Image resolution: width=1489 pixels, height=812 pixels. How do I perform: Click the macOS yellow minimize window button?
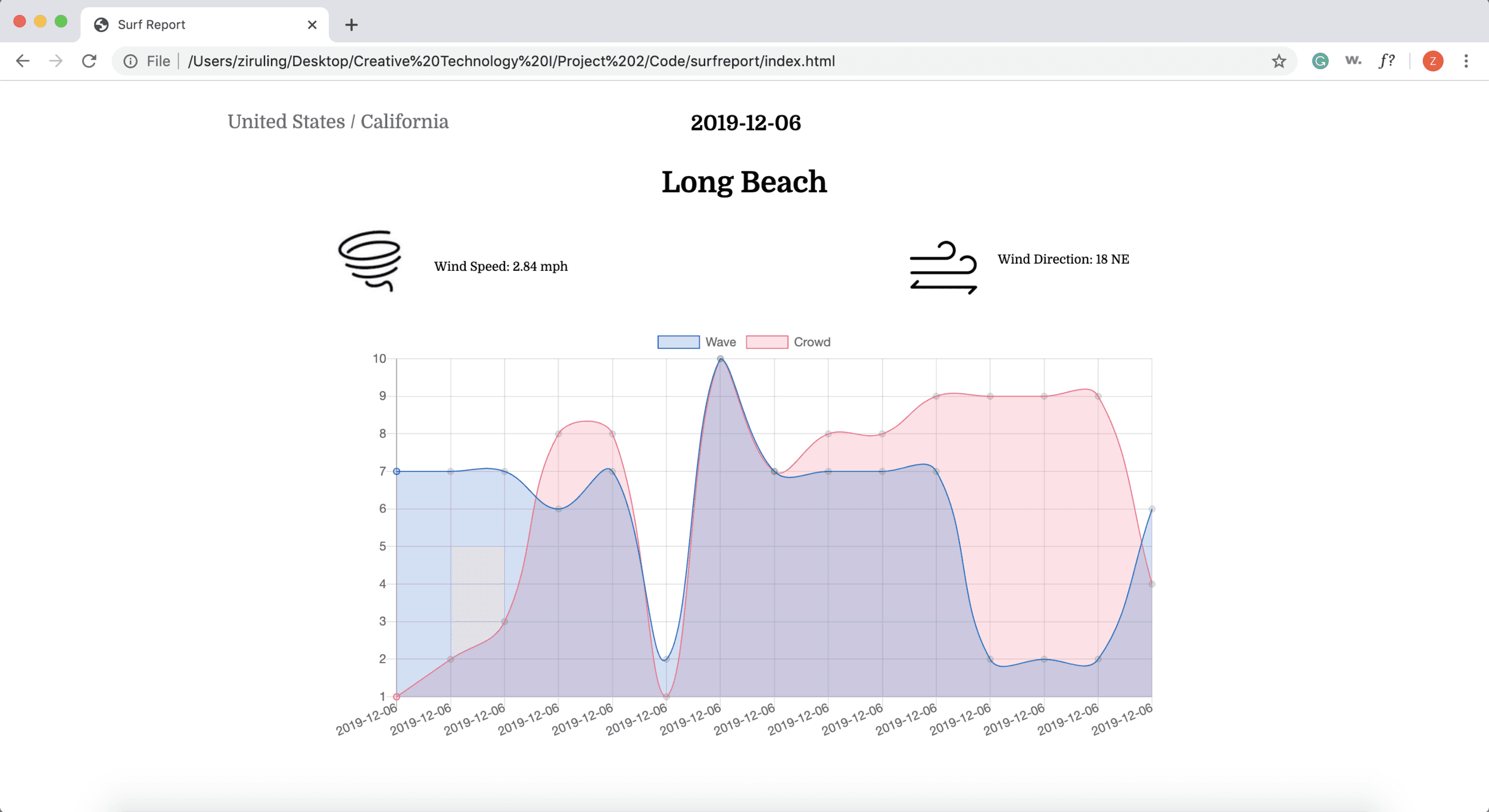pos(40,21)
